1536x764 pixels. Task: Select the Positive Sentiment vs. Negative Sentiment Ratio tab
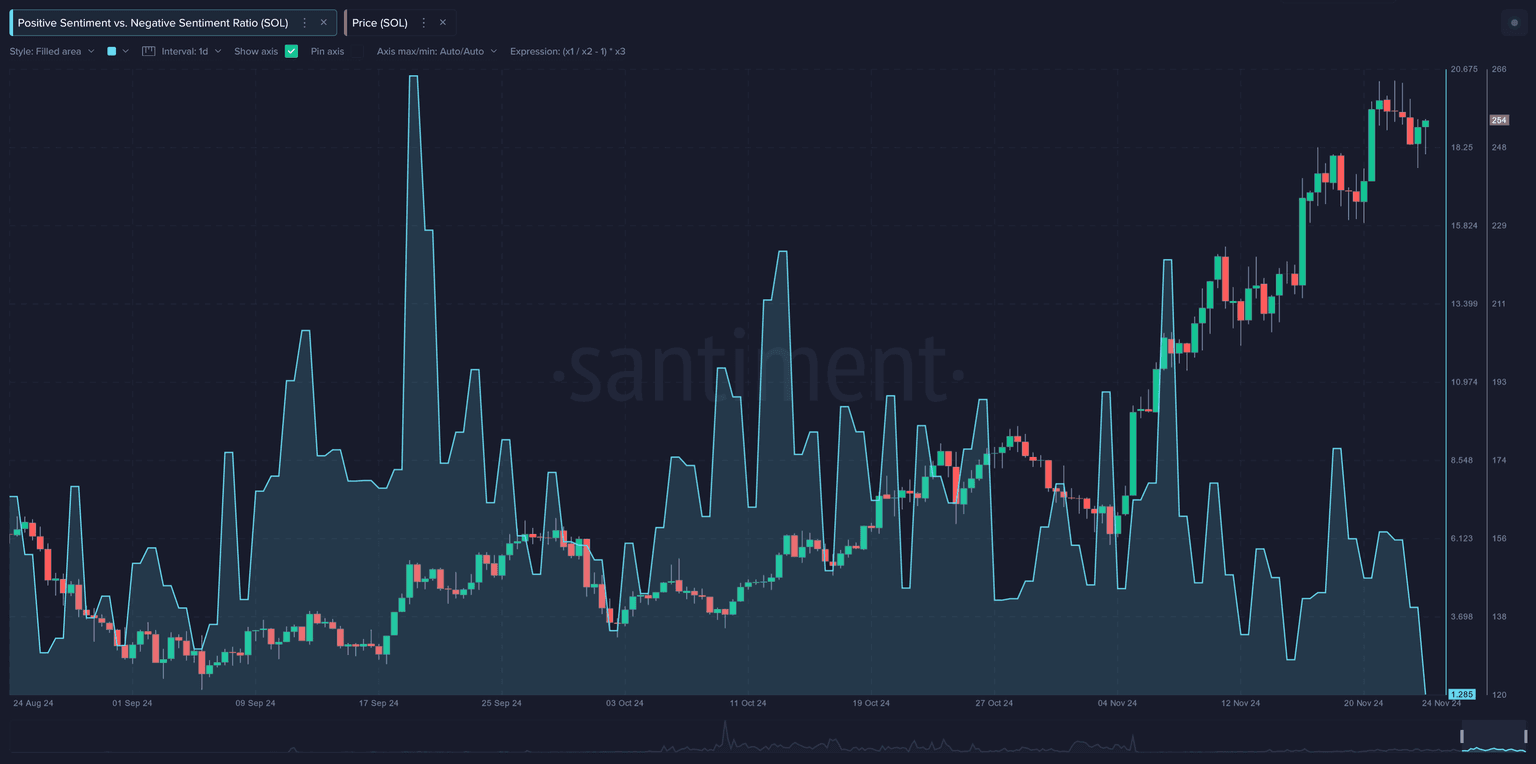point(152,22)
